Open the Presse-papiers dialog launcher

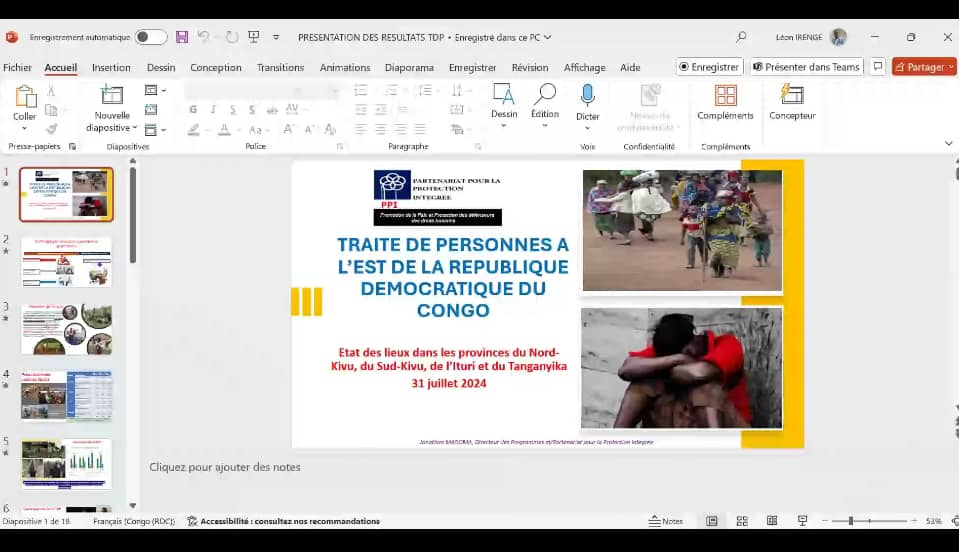coord(72,147)
